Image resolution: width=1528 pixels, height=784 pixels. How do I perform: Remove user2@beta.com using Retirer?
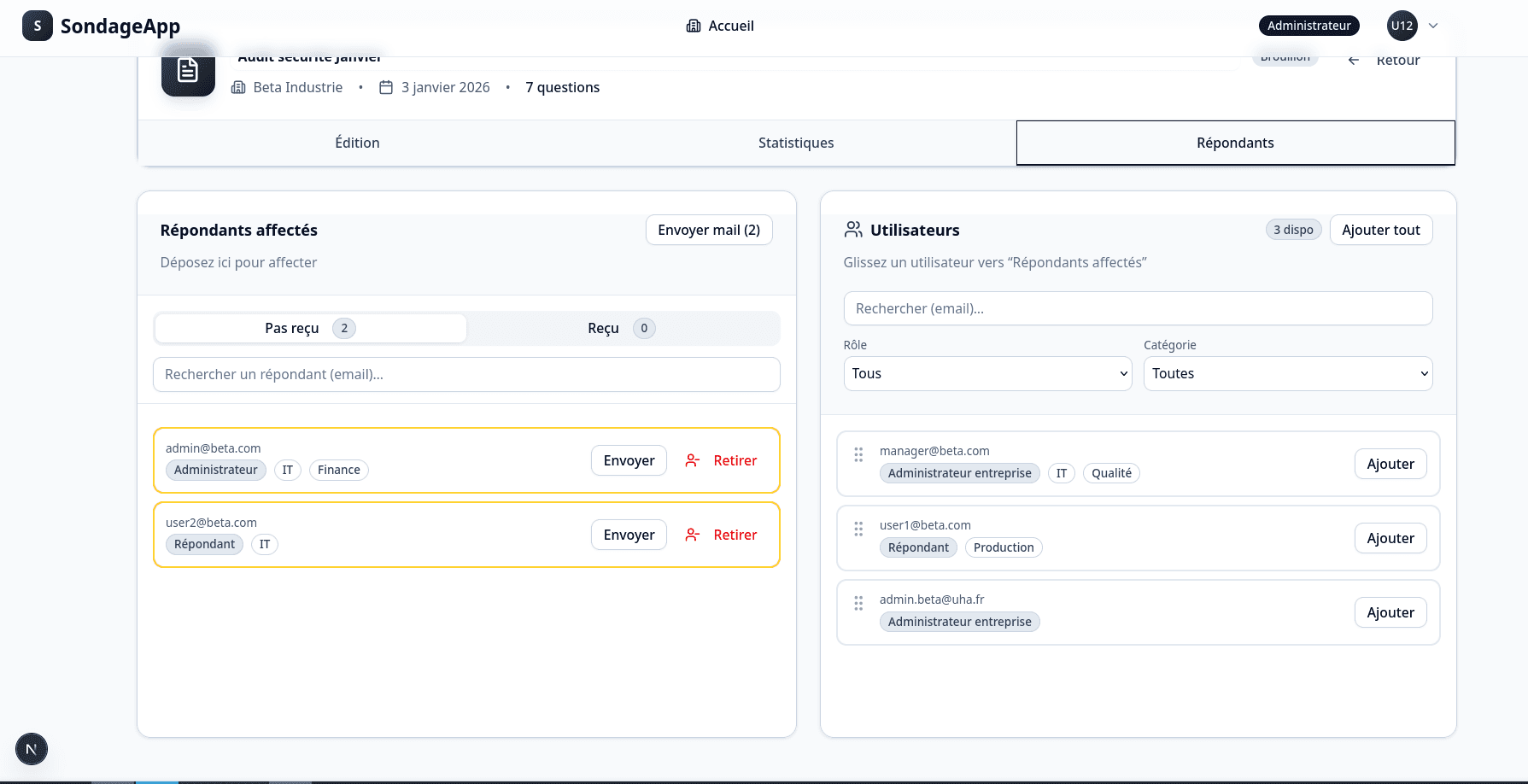pyautogui.click(x=721, y=535)
